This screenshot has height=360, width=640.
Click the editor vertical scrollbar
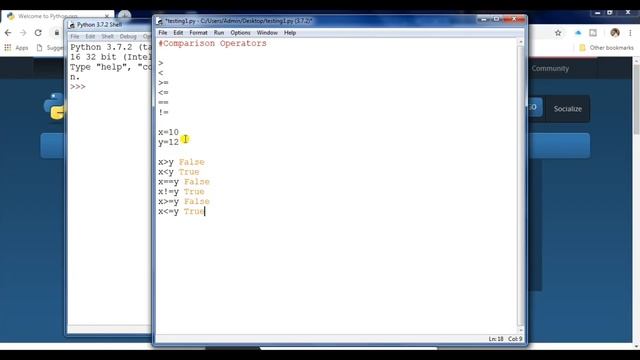[x=521, y=186]
